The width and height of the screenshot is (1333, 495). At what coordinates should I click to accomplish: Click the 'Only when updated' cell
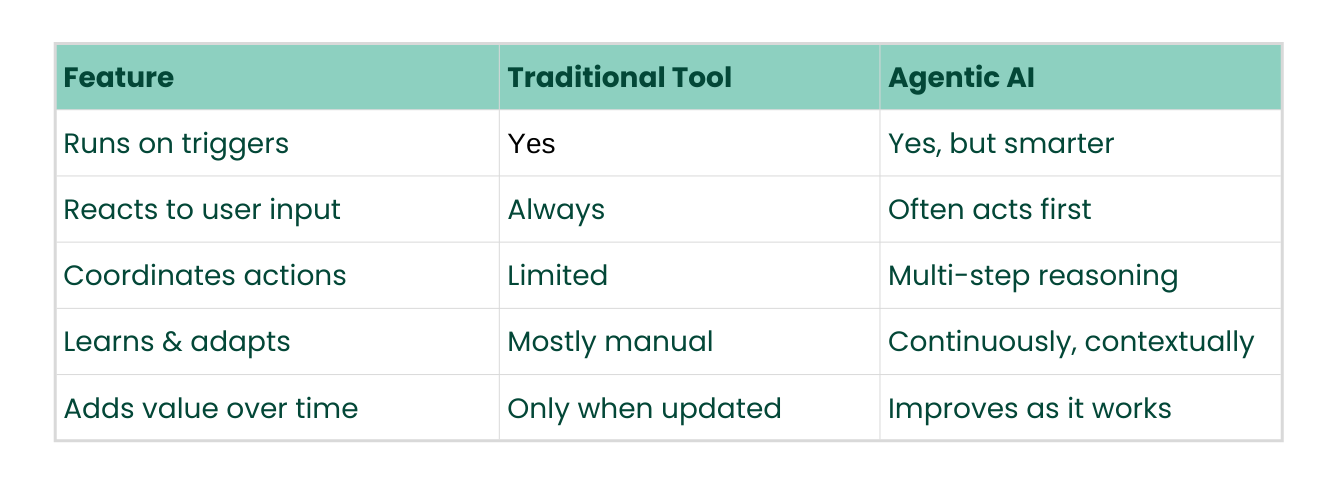click(689, 407)
